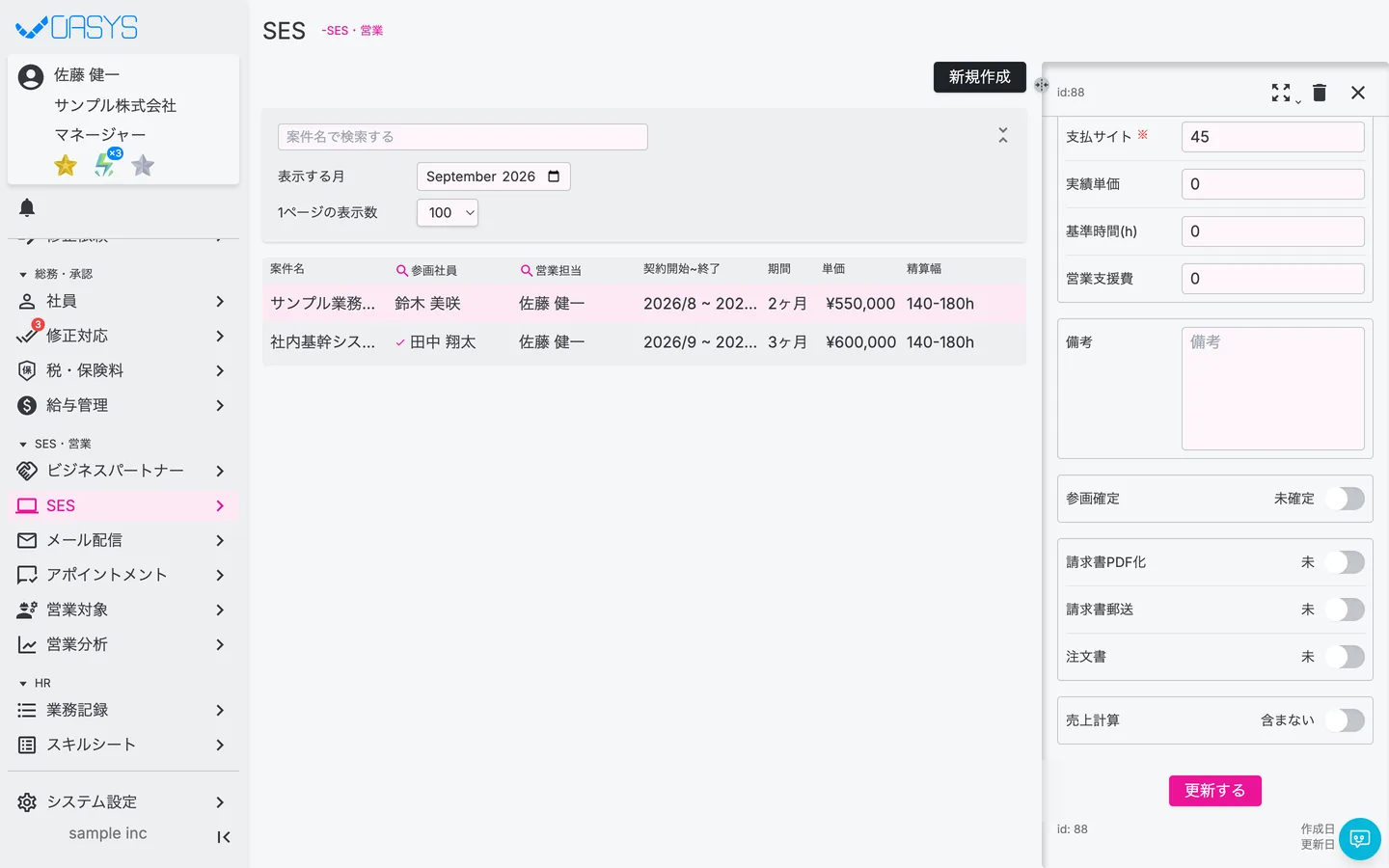1389x868 pixels.
Task: Click the user avatar icon
Action: tap(31, 77)
